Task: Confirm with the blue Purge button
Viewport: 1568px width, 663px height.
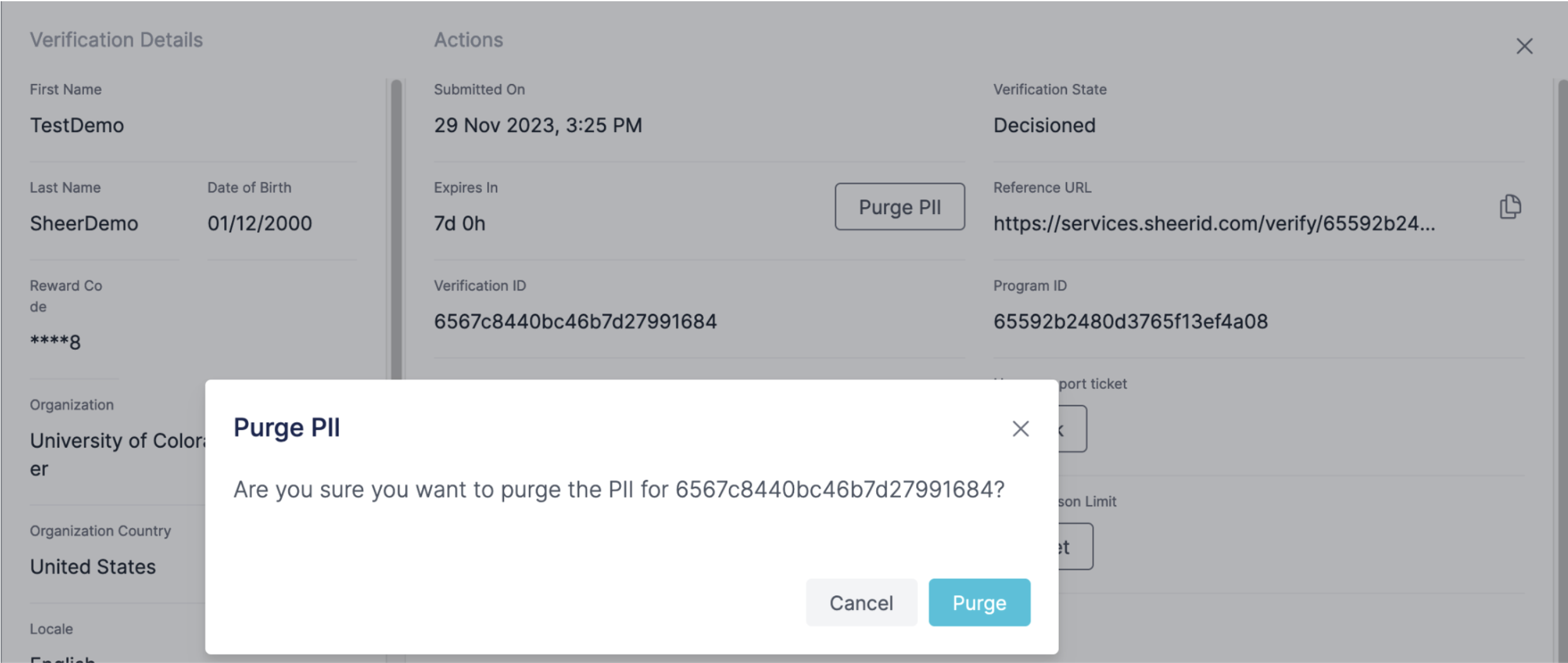Action: coord(979,602)
